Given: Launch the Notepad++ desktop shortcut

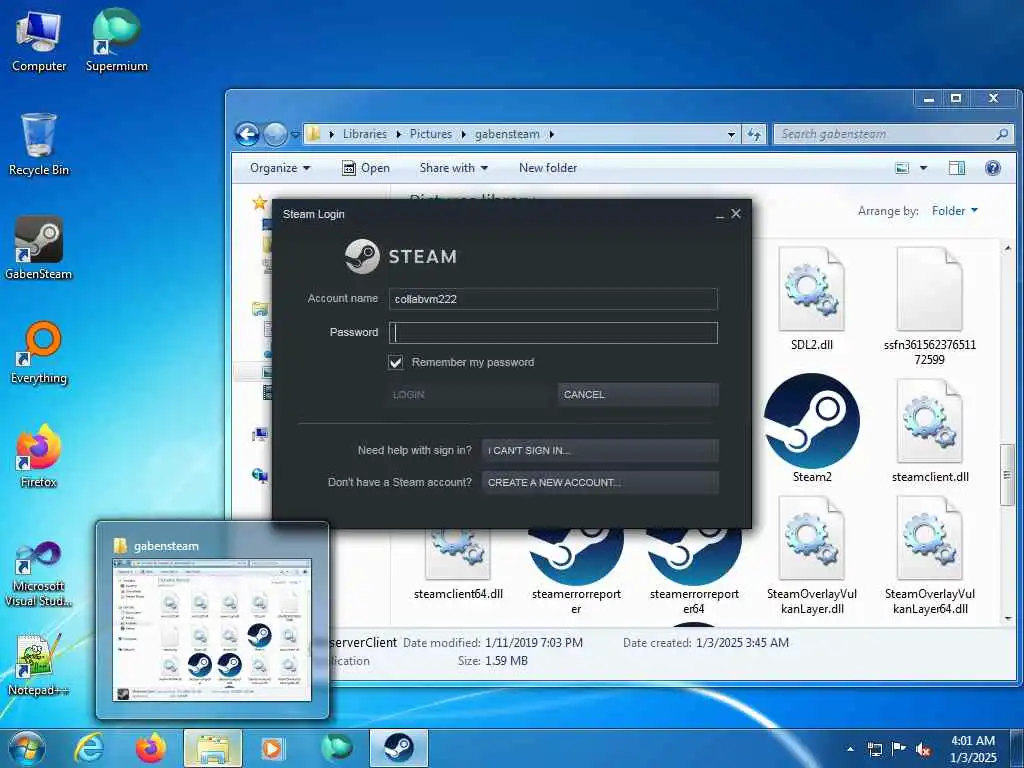Looking at the screenshot, I should coord(39,665).
